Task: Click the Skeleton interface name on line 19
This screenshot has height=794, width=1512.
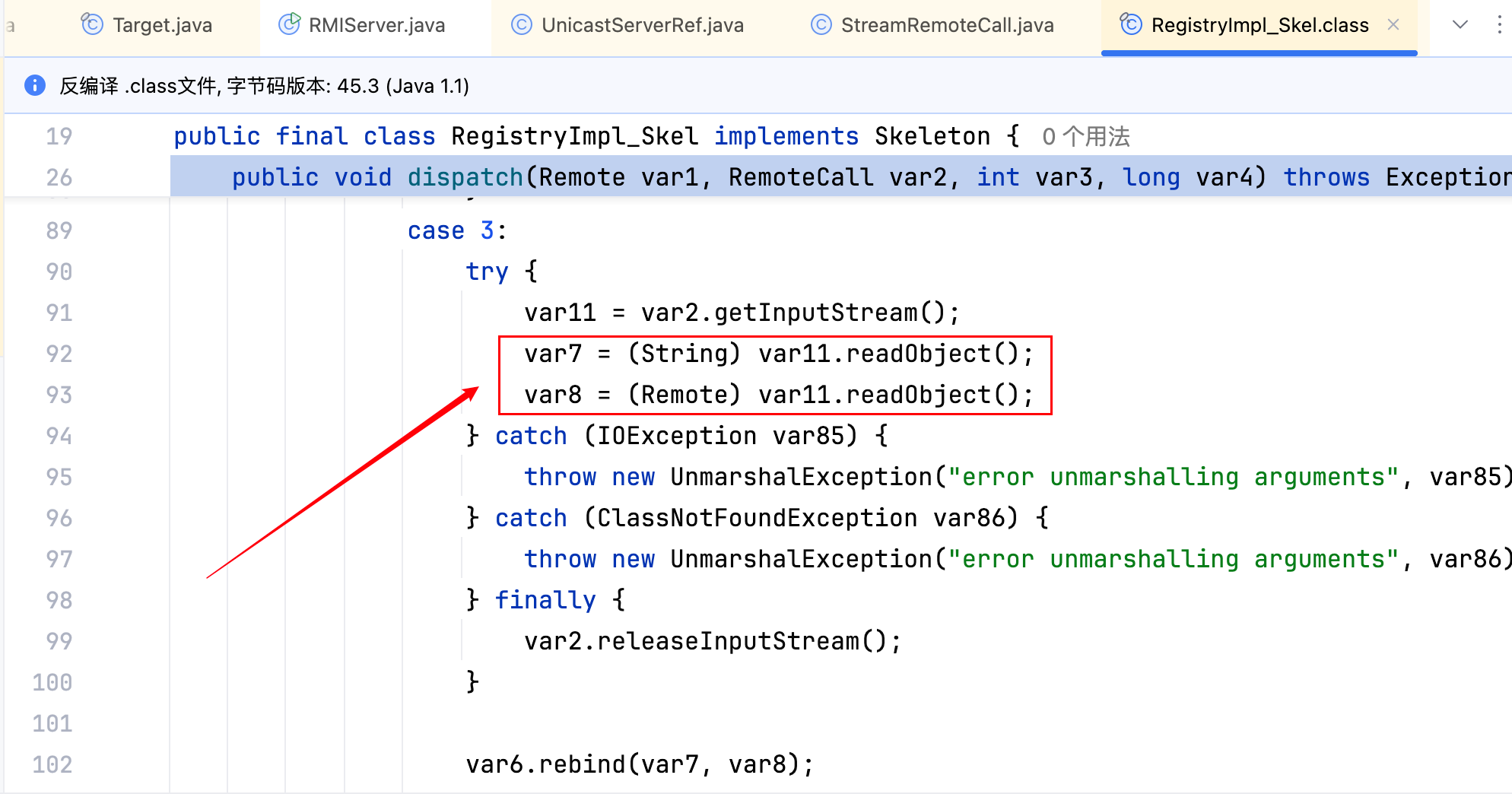Action: point(932,136)
